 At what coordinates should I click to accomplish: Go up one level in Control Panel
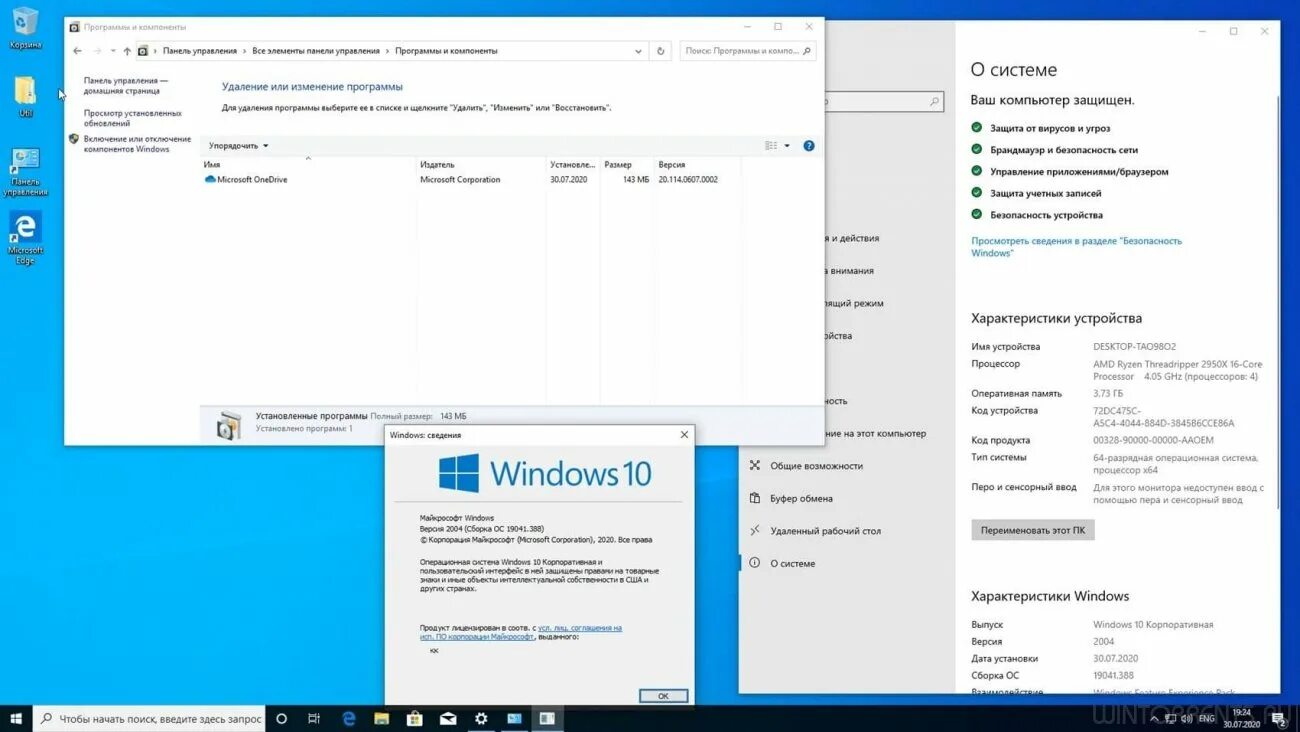click(x=127, y=51)
